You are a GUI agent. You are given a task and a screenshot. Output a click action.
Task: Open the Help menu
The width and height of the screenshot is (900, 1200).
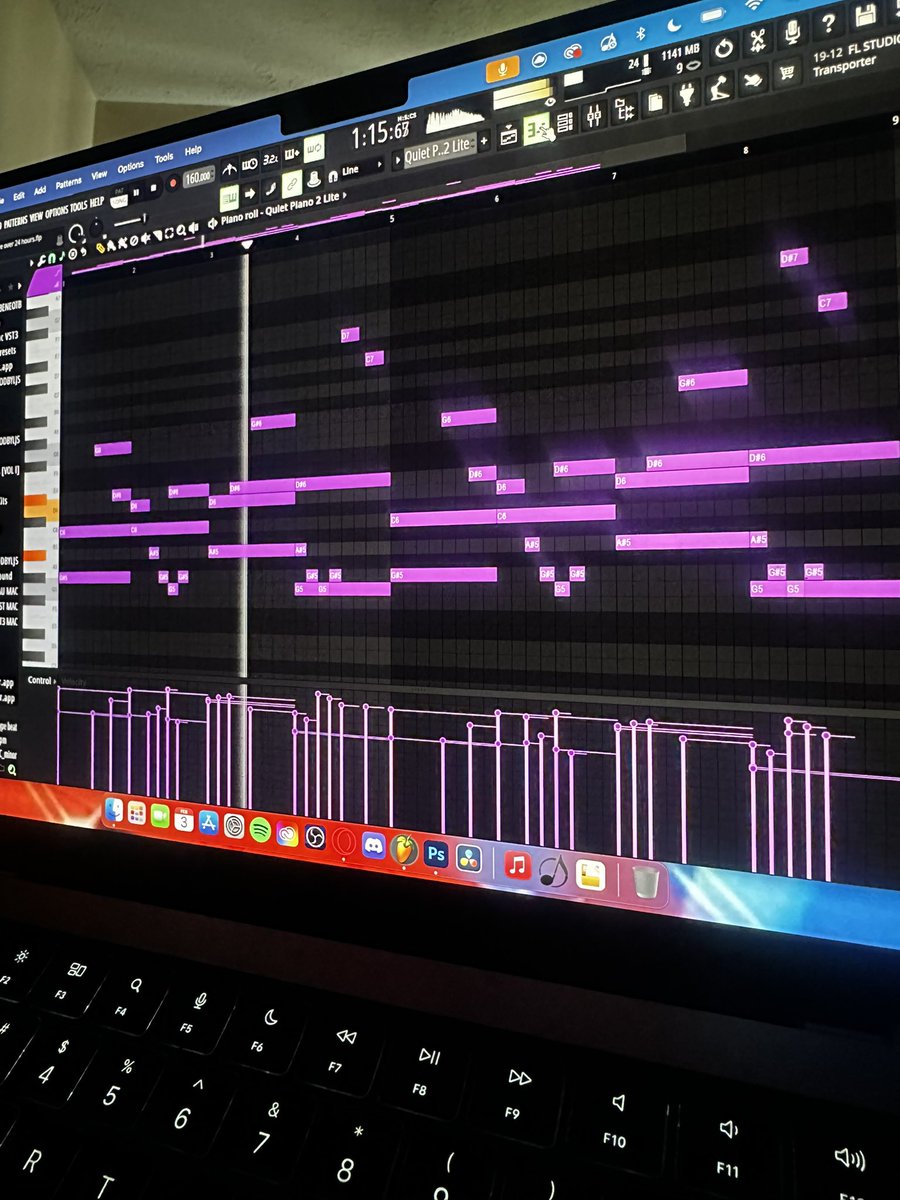tap(193, 150)
